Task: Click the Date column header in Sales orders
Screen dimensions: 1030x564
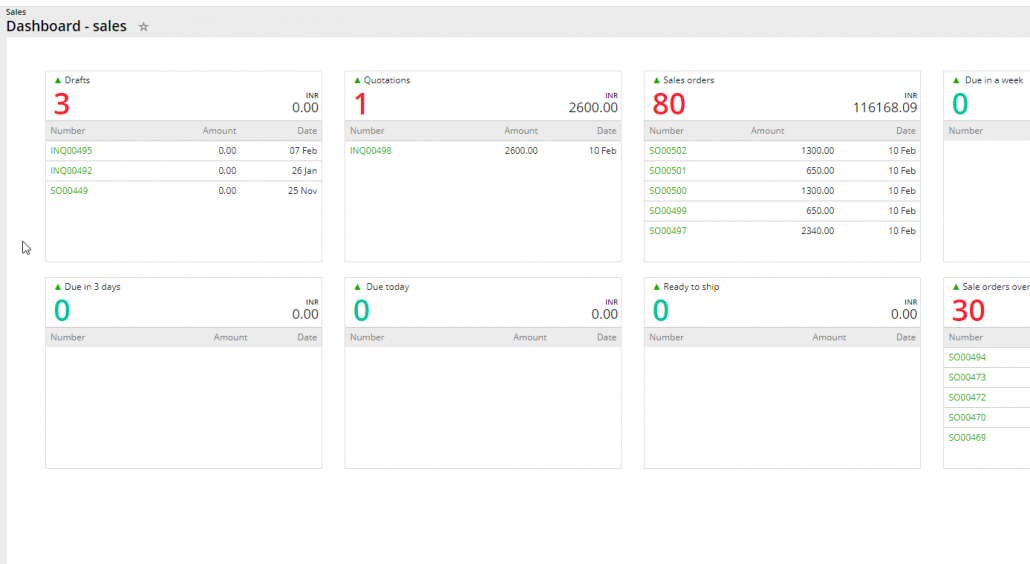Action: [x=906, y=131]
